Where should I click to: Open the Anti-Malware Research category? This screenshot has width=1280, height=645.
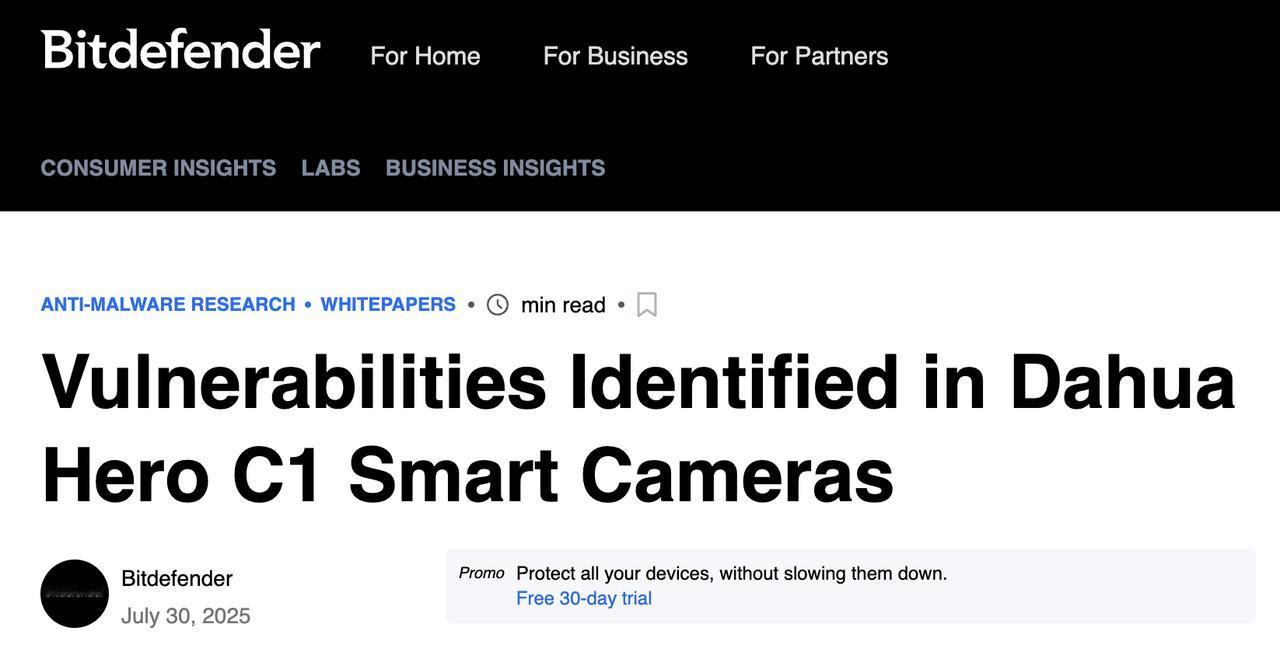(x=168, y=304)
